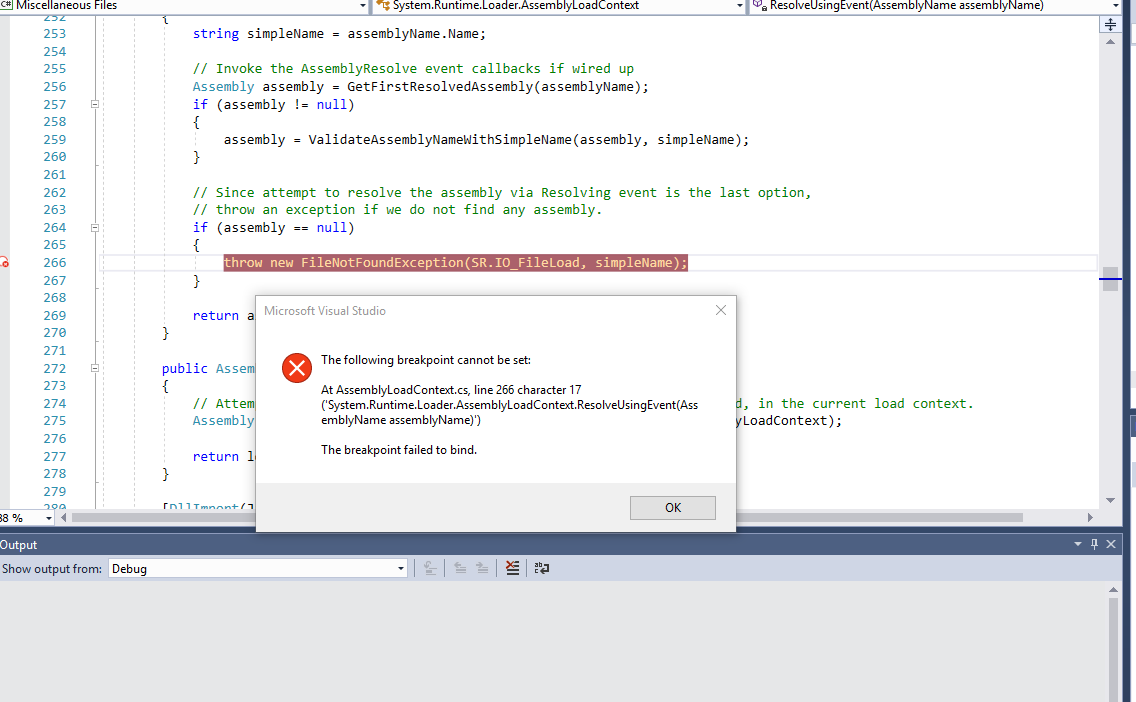Open ResolveUsingEvent member dropdown
1136x702 pixels.
point(1116,6)
